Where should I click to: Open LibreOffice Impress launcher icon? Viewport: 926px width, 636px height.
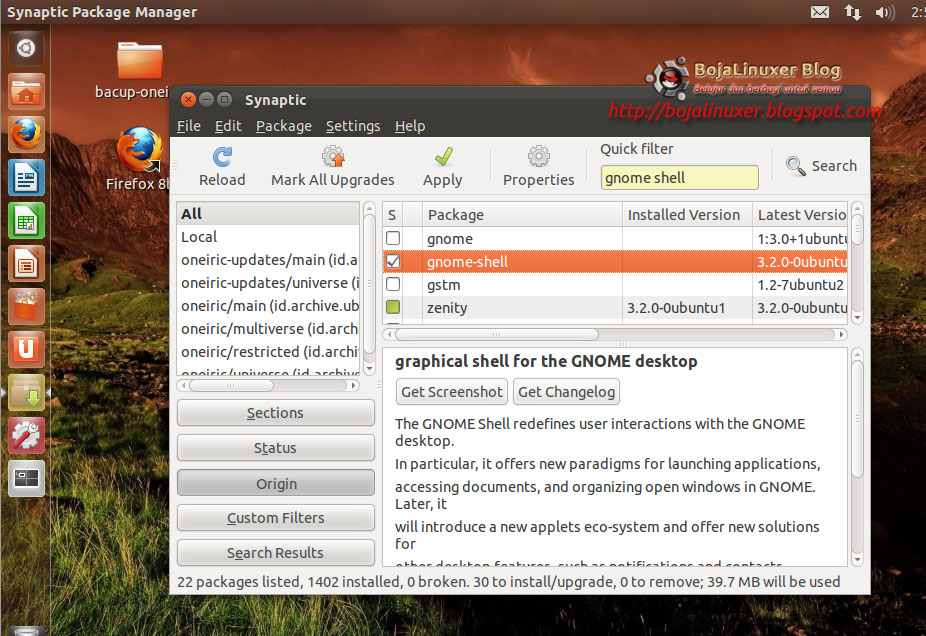click(x=26, y=264)
